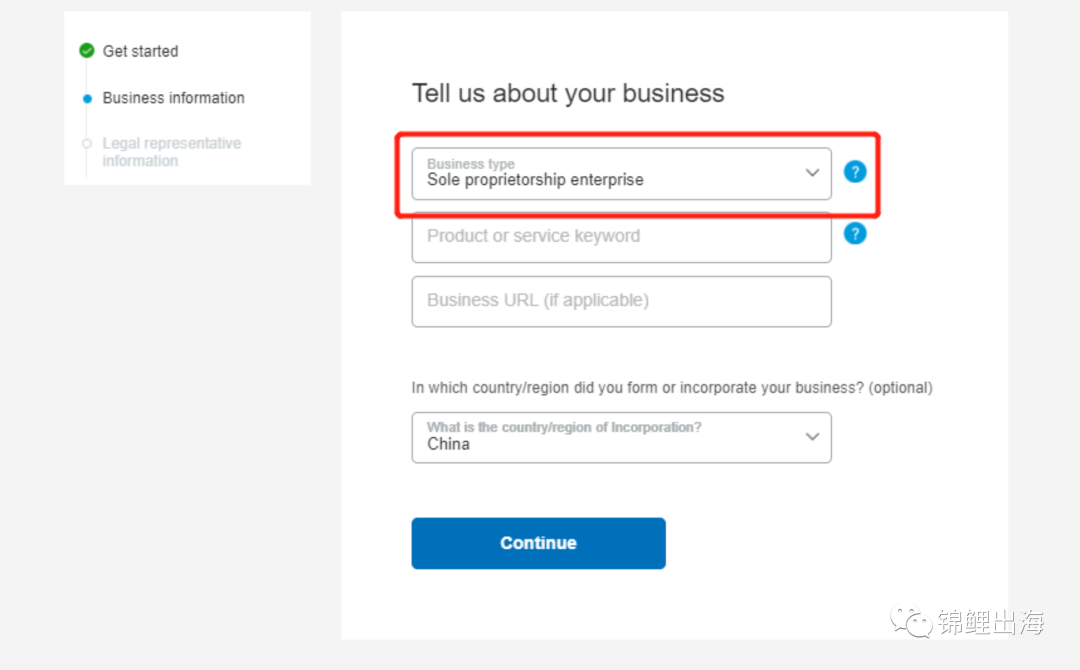
Task: Select the Sole proprietorship enterprise value
Action: pyautogui.click(x=535, y=180)
